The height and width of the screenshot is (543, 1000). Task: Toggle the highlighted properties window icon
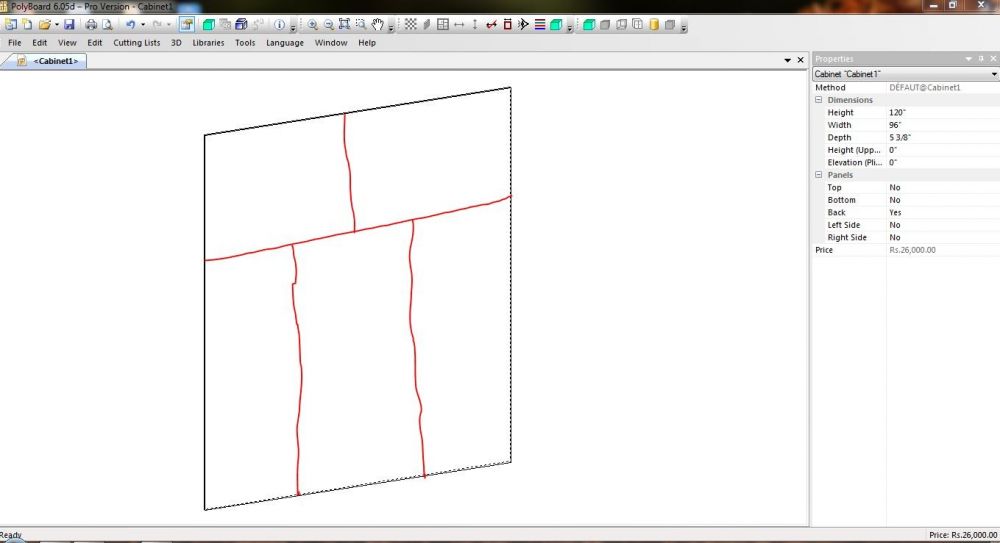pos(186,24)
